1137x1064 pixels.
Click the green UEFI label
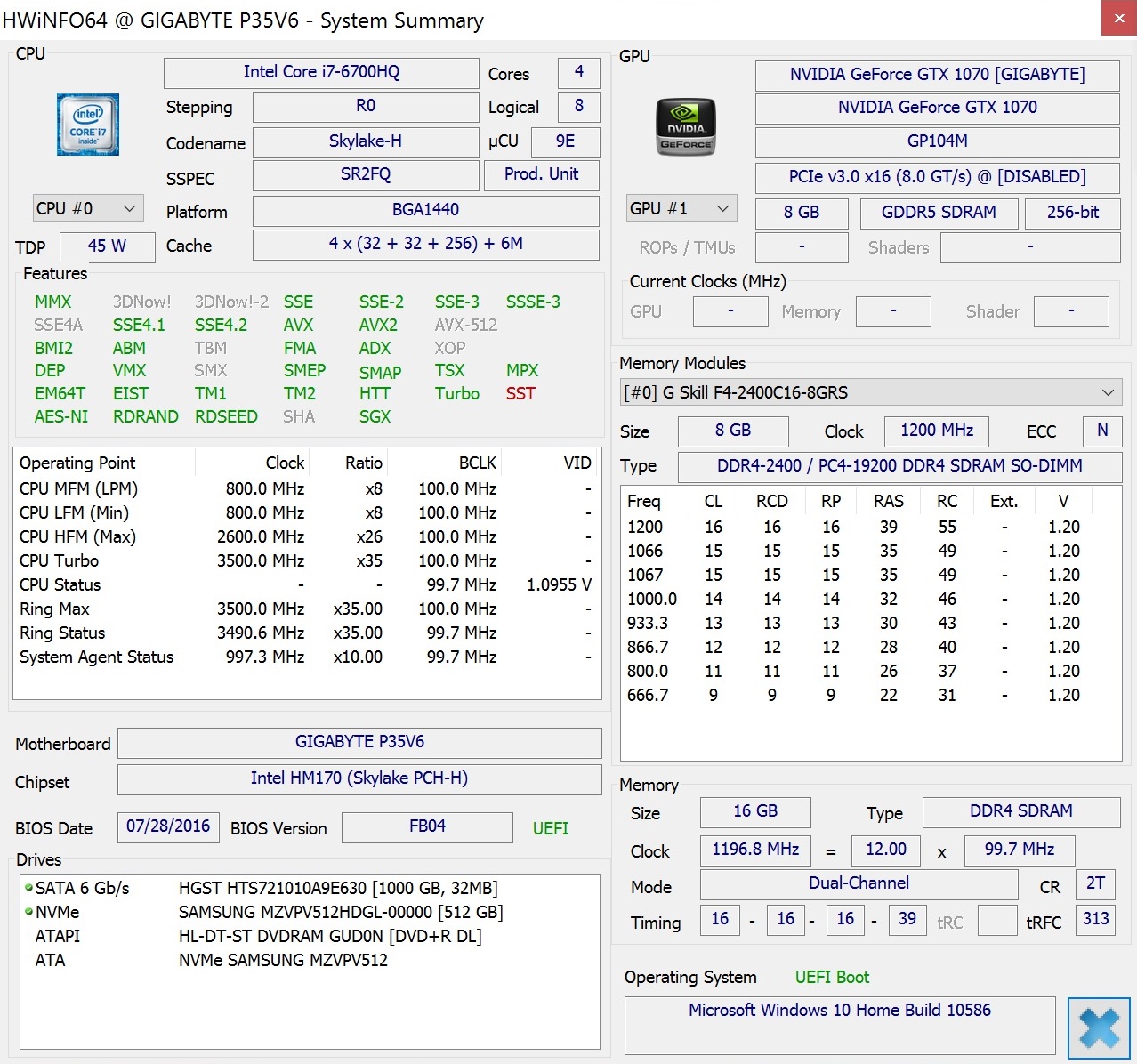coord(551,828)
